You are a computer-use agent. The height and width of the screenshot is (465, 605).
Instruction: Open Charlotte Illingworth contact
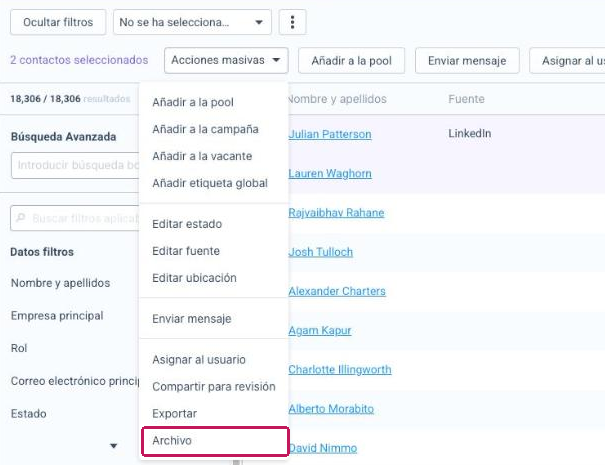pyautogui.click(x=340, y=370)
